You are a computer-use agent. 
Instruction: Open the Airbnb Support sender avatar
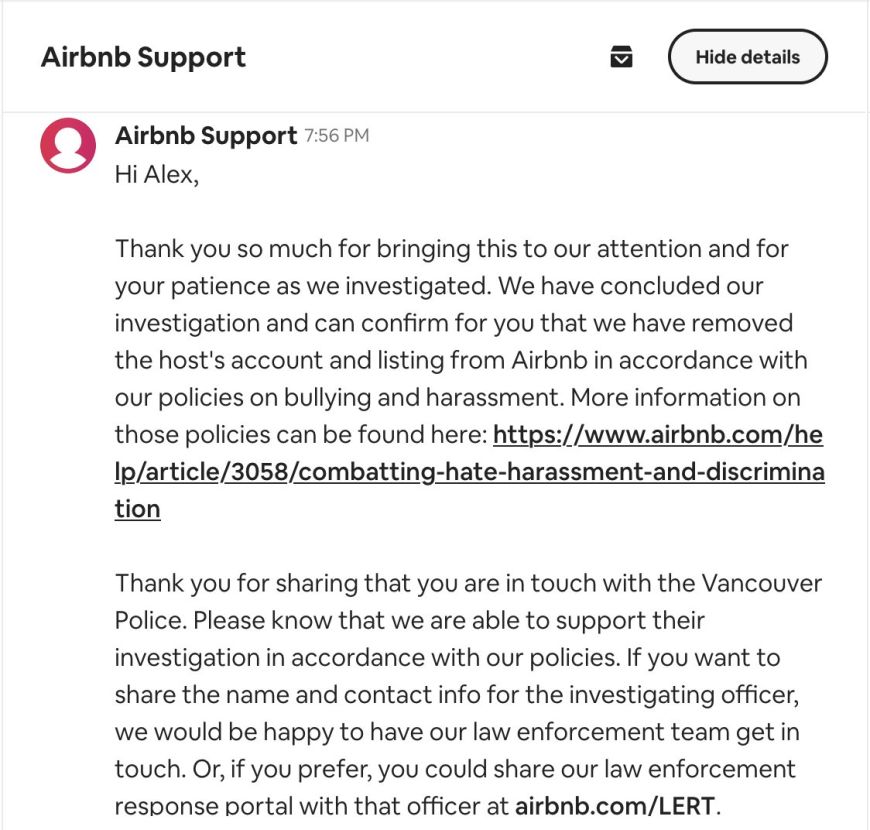[x=68, y=145]
